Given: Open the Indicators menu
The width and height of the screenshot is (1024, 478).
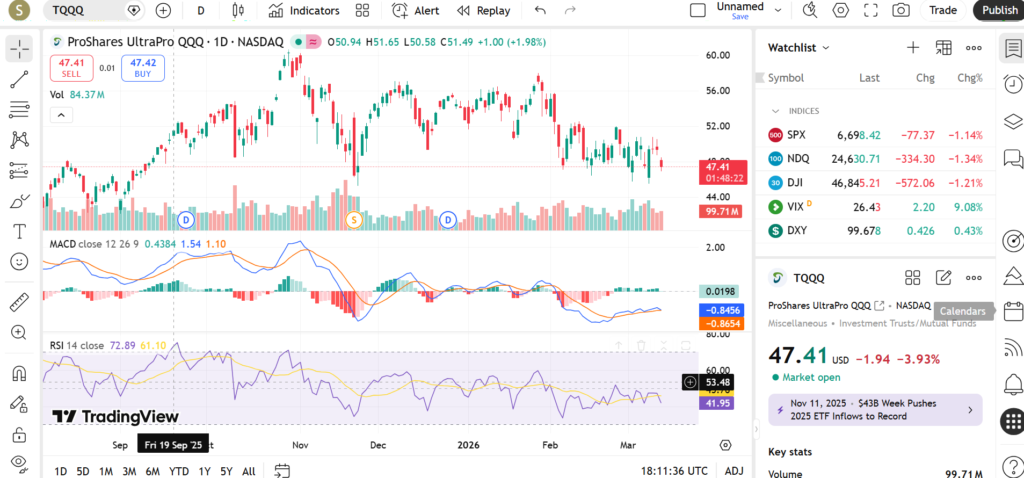Looking at the screenshot, I should [304, 10].
